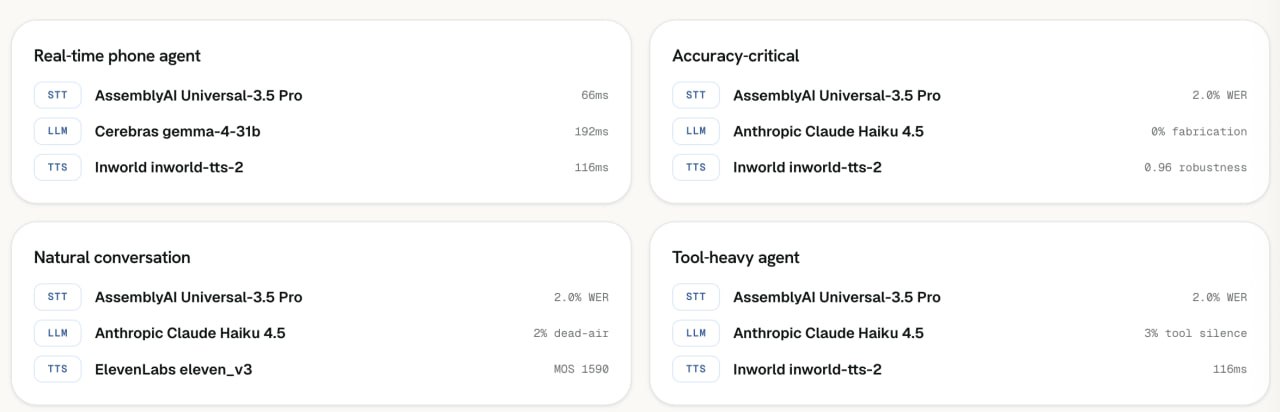1280x412 pixels.
Task: Click the 2.0% WER value in Accuracy-critical card
Action: [x=1219, y=96]
